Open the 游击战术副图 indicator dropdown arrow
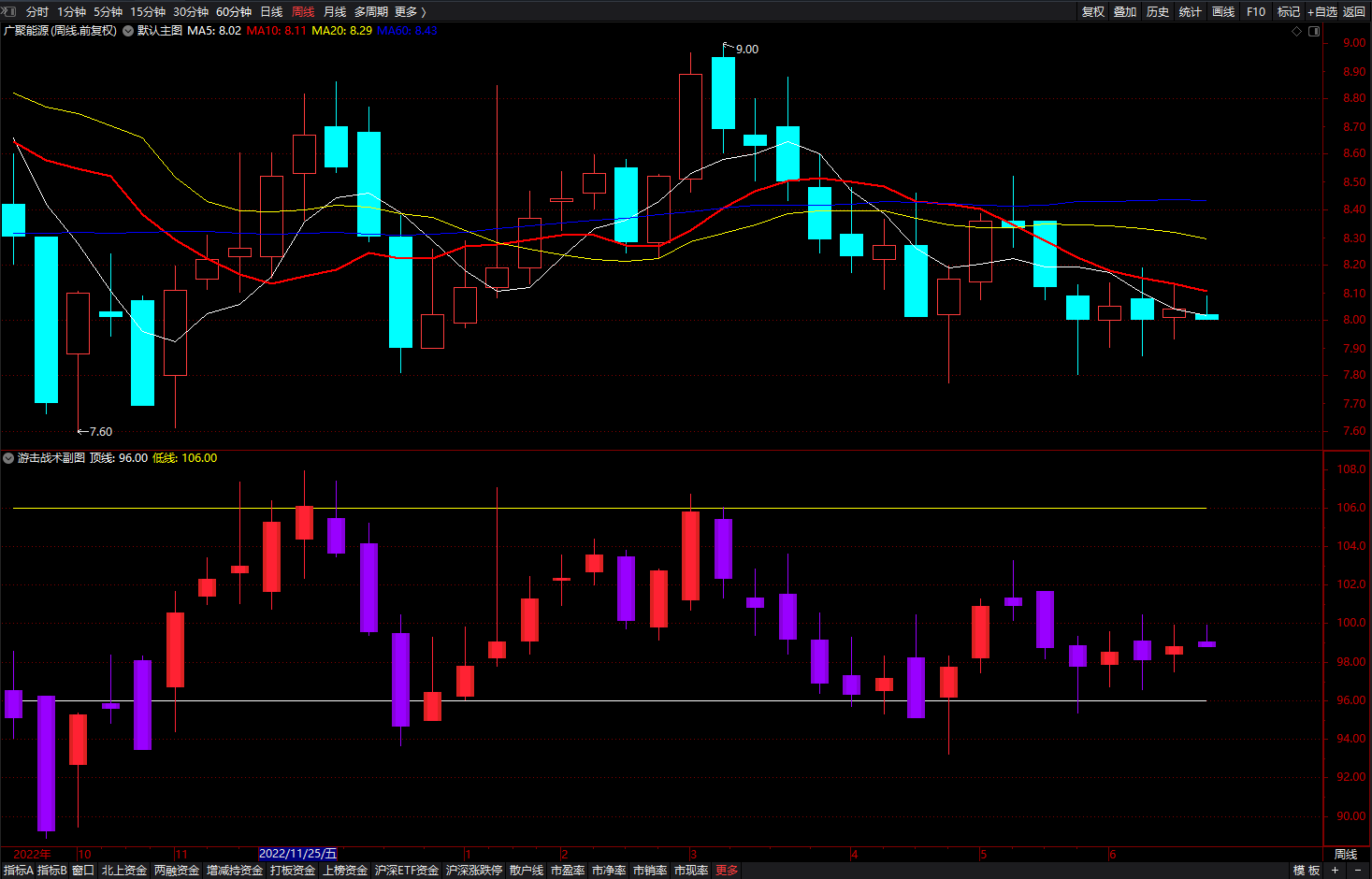This screenshot has height=879, width=1372. [8, 458]
